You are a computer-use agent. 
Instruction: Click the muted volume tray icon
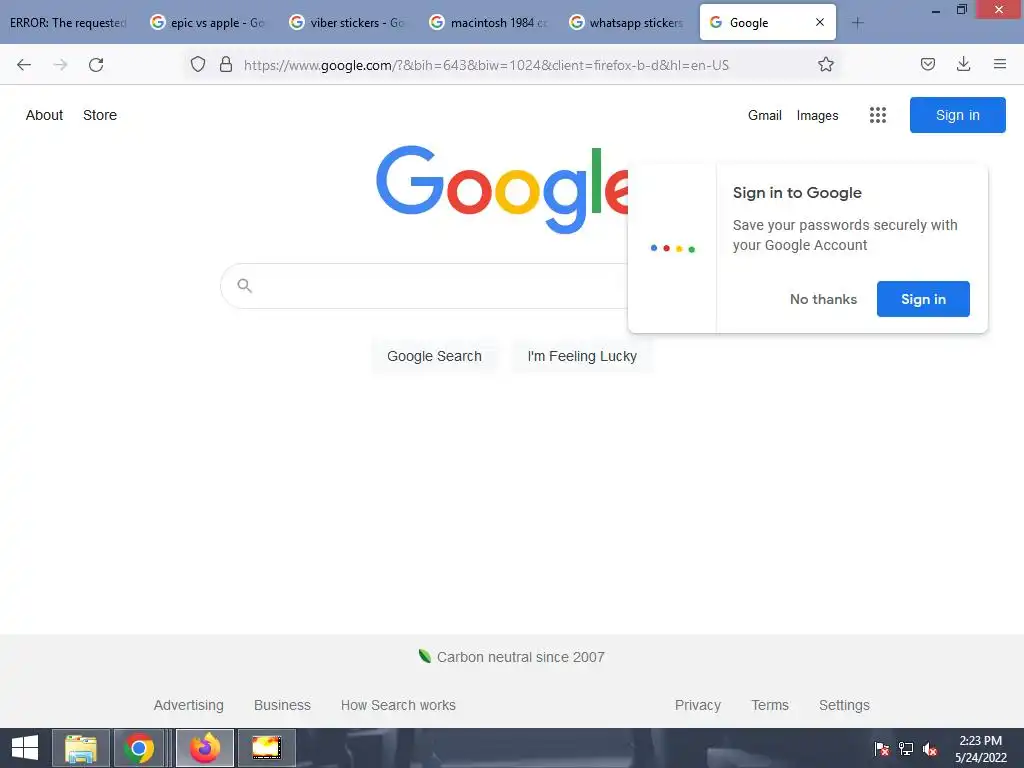(x=930, y=748)
